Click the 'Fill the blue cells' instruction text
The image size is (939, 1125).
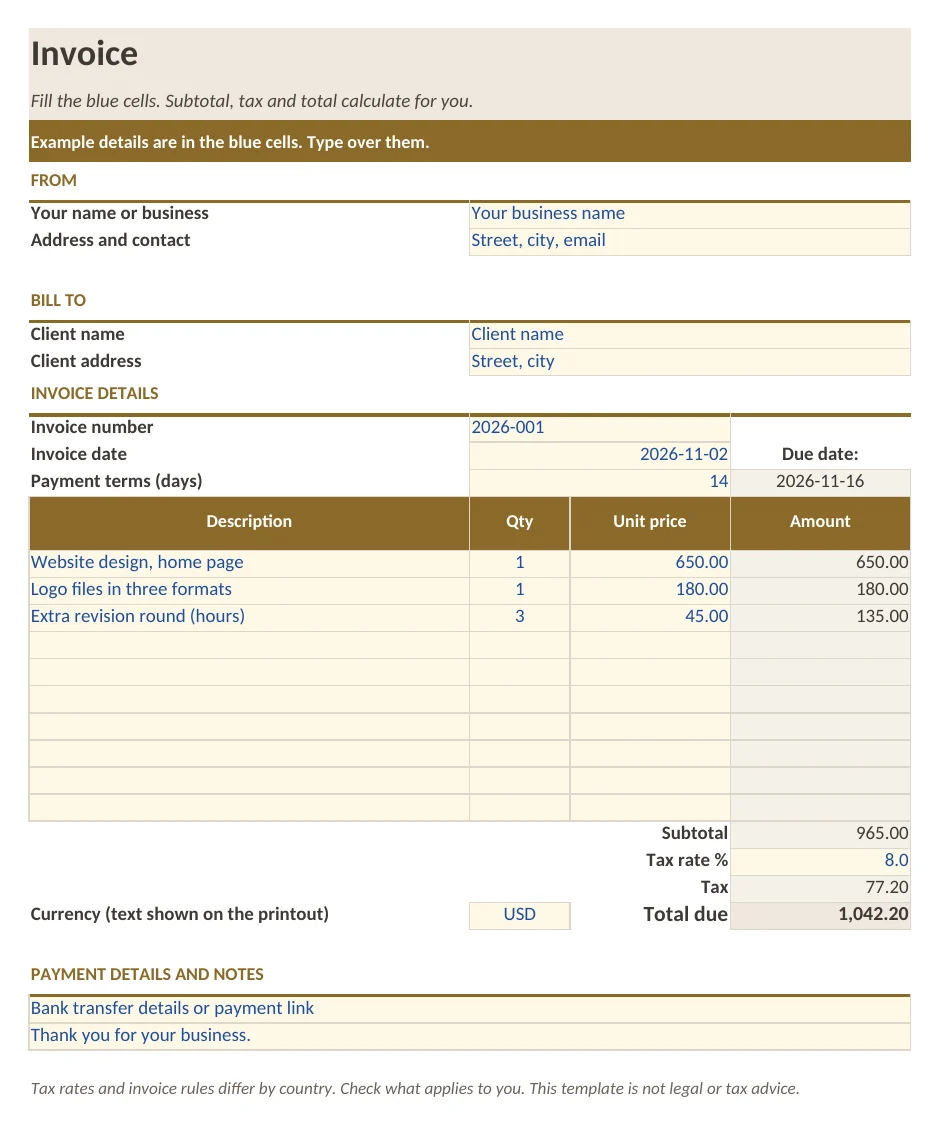point(251,102)
